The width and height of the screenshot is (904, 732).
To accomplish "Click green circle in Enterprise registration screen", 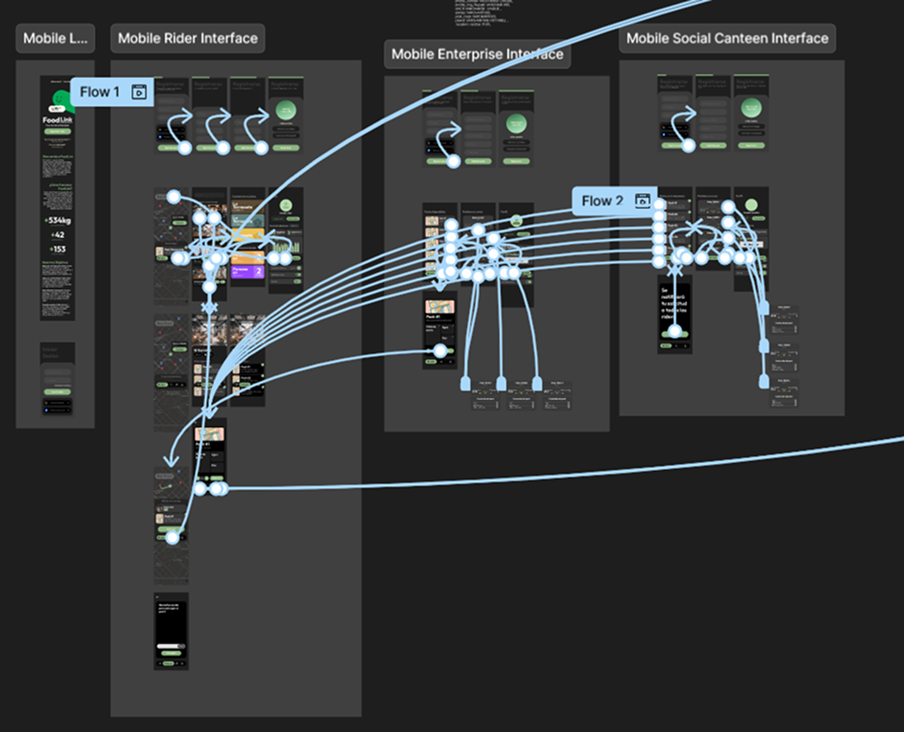I will pyautogui.click(x=516, y=125).
